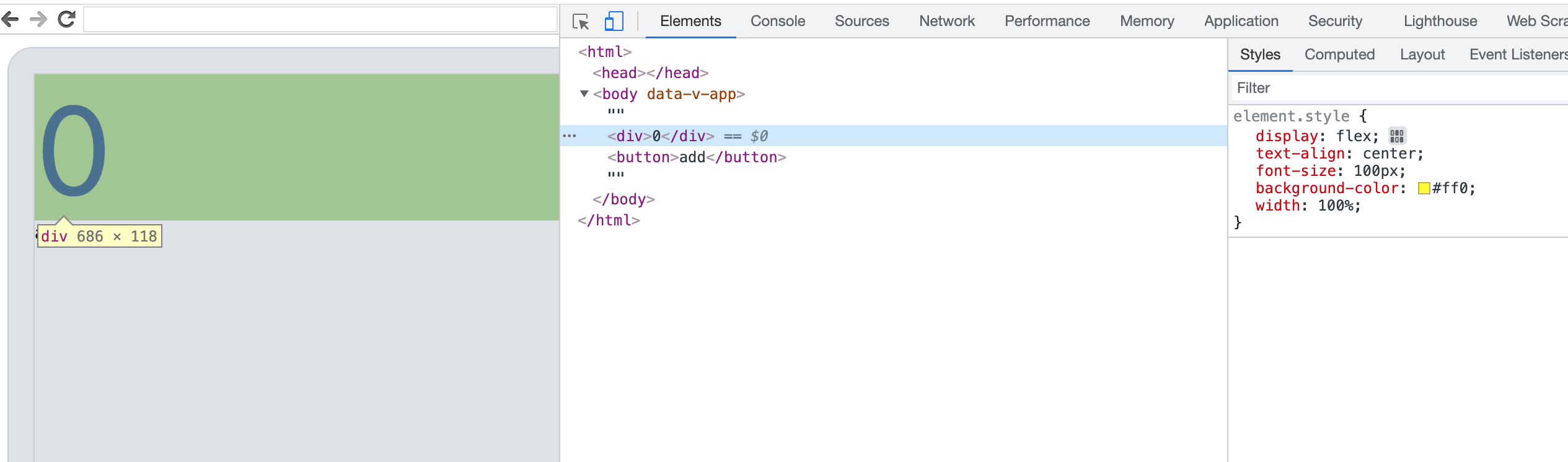The height and width of the screenshot is (462, 1568).
Task: Go forward with the browser forward arrow
Action: point(38,20)
